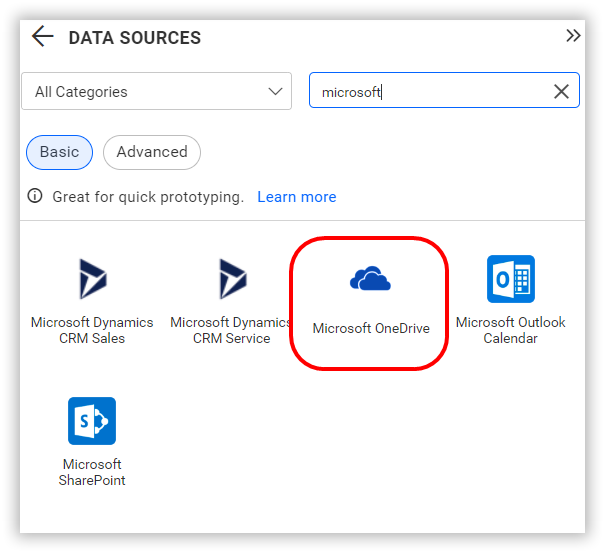This screenshot has width=605, height=553.
Task: Choose the Microsoft Dynamics CRM Sales icon
Action: click(x=93, y=279)
